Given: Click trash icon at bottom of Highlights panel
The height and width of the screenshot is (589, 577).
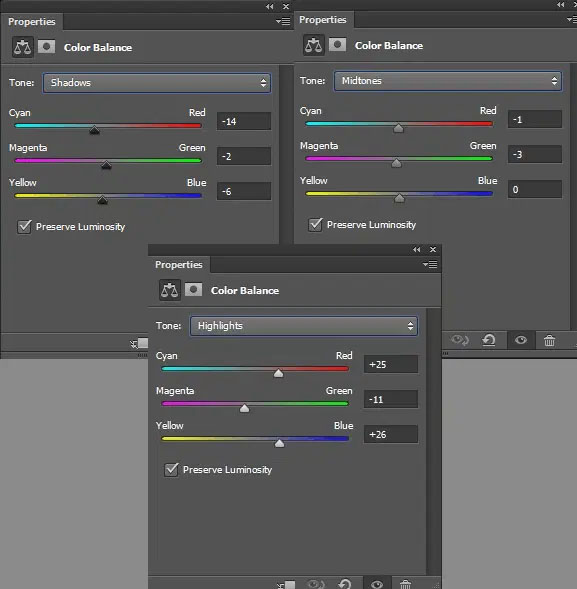Looking at the screenshot, I should click(x=405, y=584).
